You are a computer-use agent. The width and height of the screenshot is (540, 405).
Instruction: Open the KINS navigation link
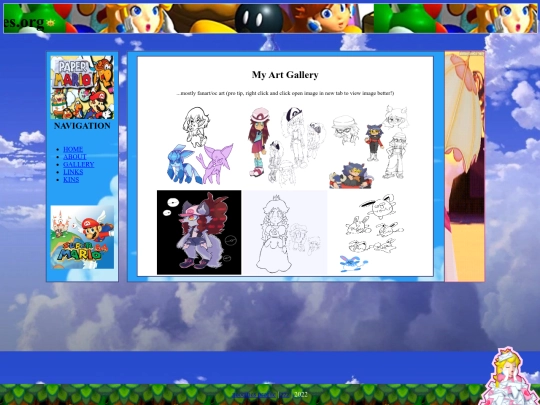point(71,179)
